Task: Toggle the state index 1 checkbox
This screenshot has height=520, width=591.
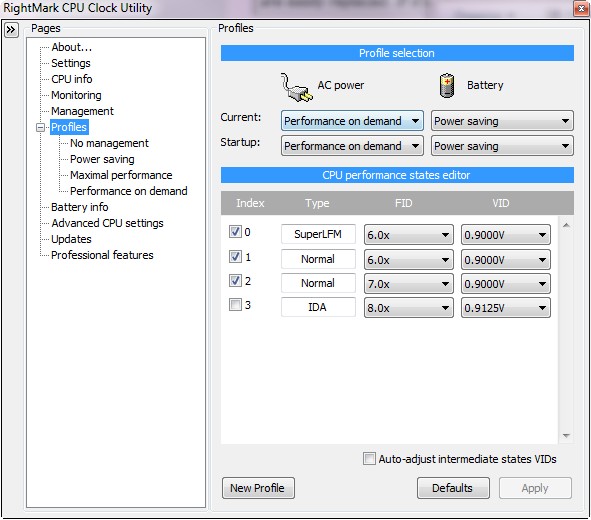Action: coord(235,257)
